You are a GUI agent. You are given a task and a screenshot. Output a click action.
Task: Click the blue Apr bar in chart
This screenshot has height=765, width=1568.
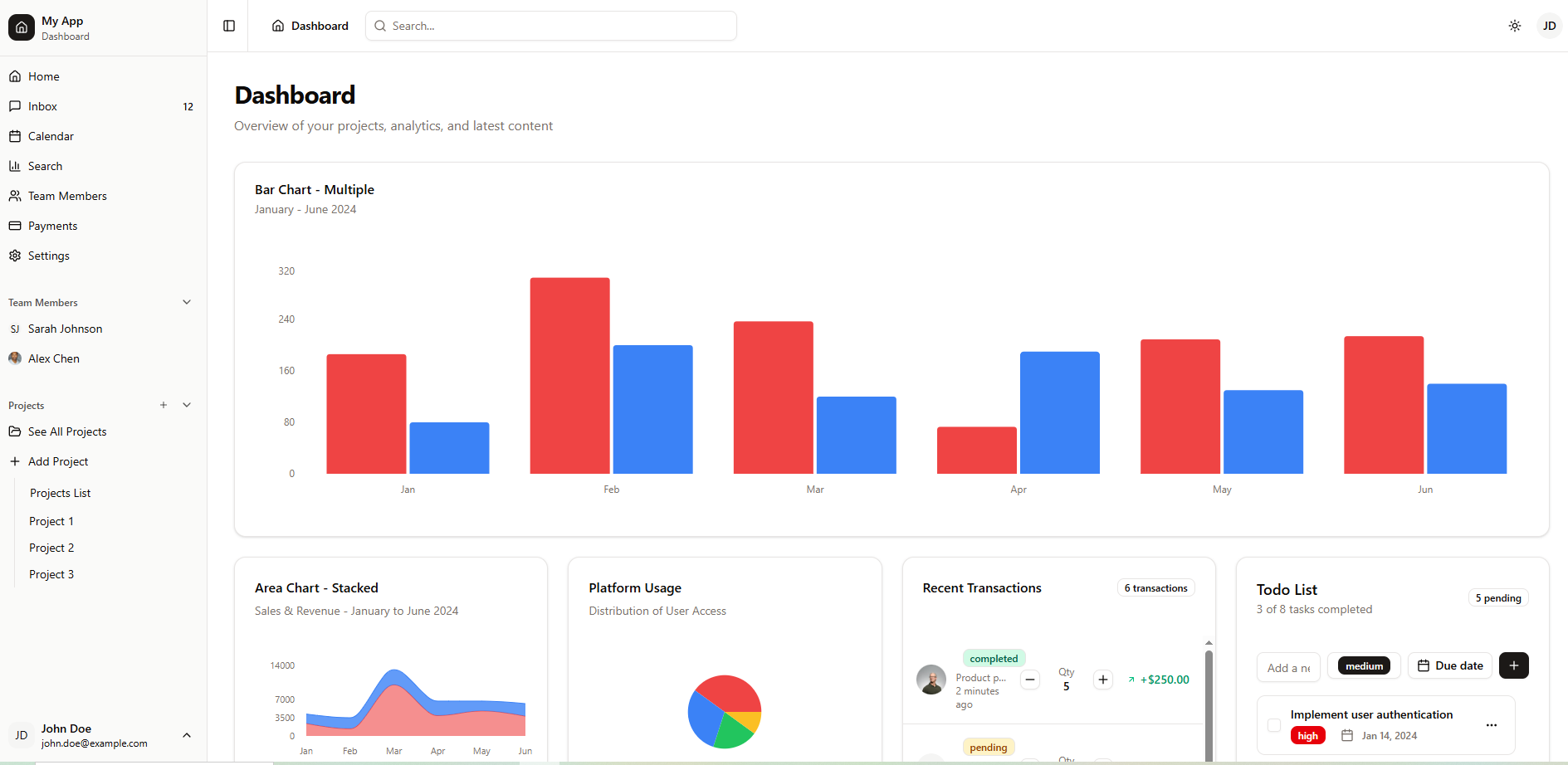[x=1060, y=413]
